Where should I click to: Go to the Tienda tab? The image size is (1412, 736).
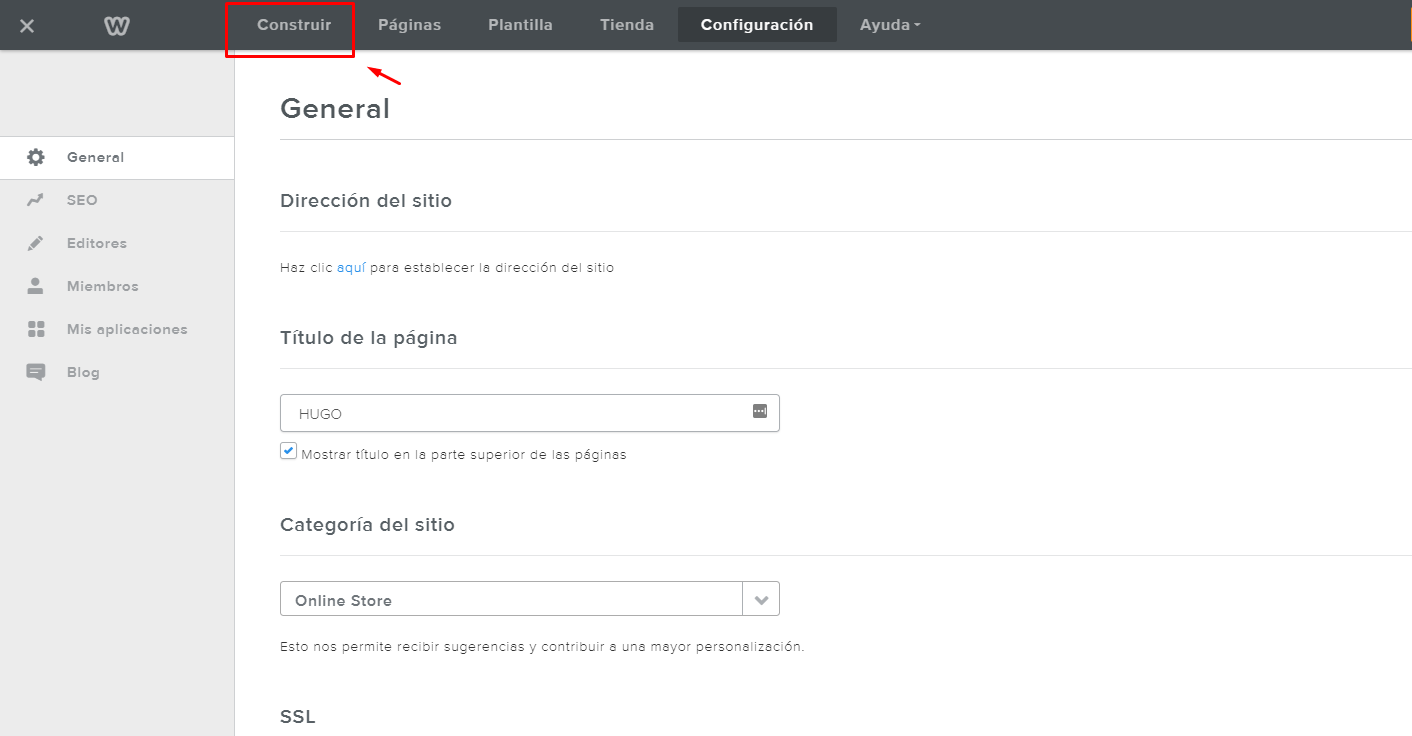tap(627, 25)
